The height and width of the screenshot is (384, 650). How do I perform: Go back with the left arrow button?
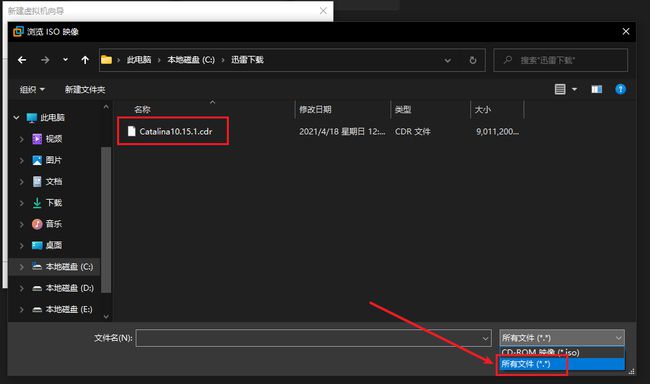pos(22,61)
